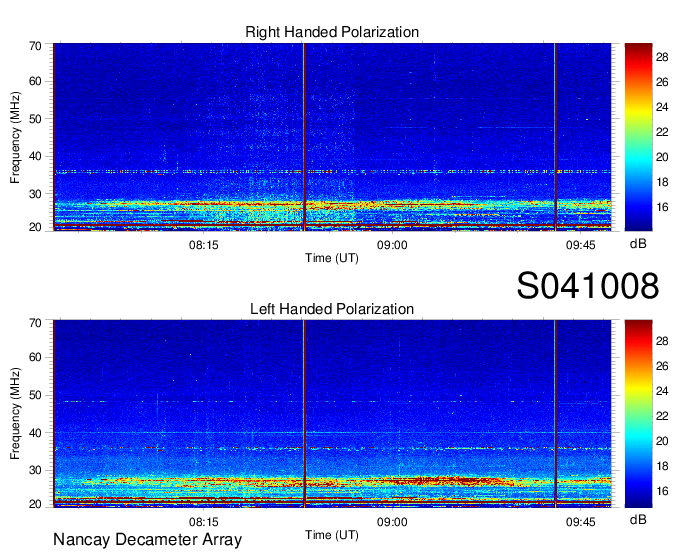Click the 40 MHz tick on the bottom plot
680x552 pixels.
35,433
